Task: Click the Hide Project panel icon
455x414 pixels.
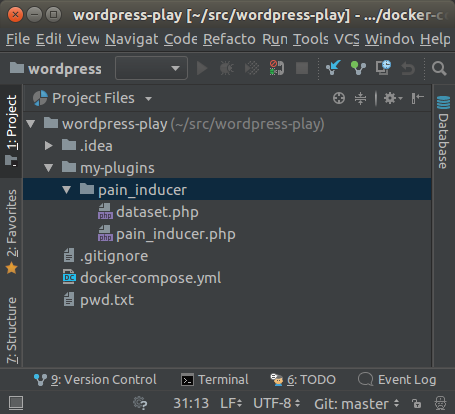Action: pyautogui.click(x=418, y=98)
